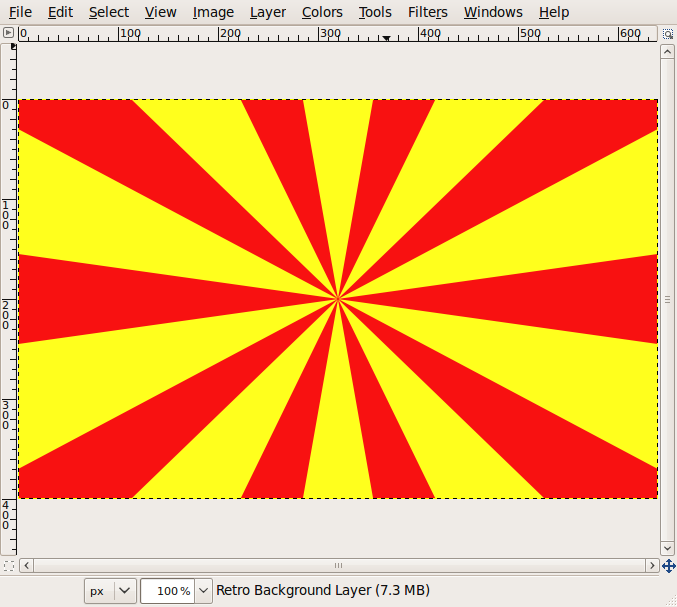The image size is (677, 607).
Task: Open the Image menu
Action: coord(213,12)
